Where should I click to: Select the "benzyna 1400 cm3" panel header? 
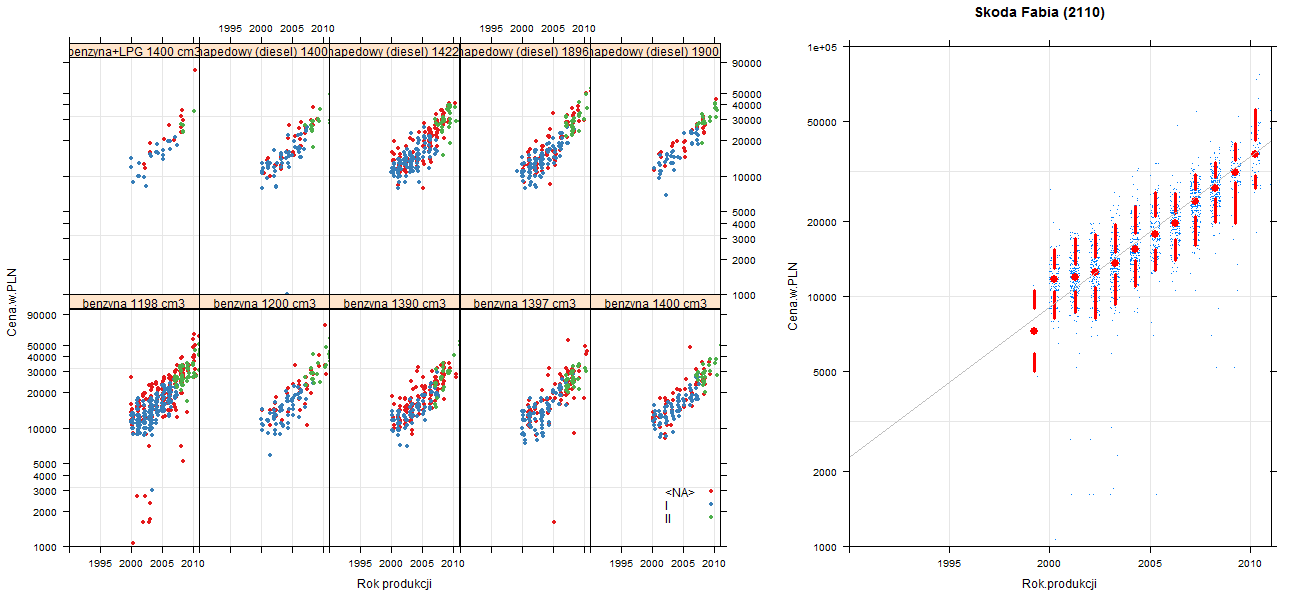(656, 302)
